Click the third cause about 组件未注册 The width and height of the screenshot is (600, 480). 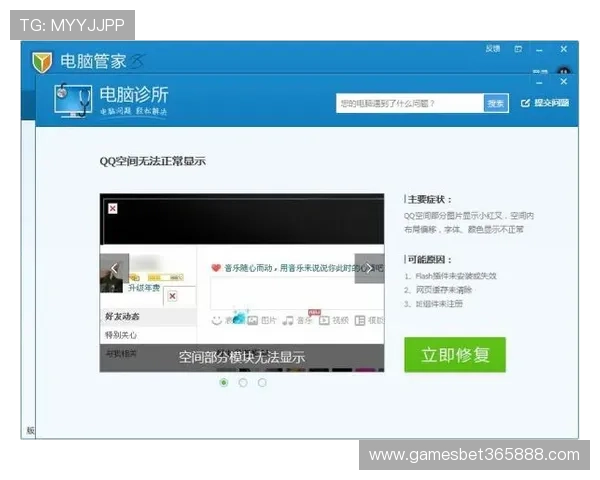(x=434, y=304)
